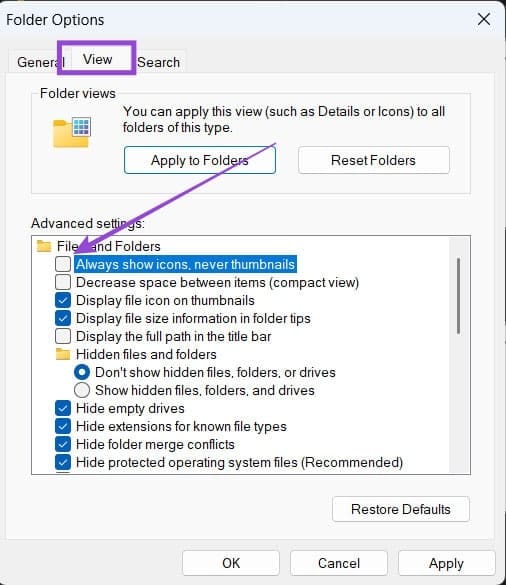Image resolution: width=506 pixels, height=585 pixels.
Task: Click the Hidden files and folders icon
Action: [63, 354]
